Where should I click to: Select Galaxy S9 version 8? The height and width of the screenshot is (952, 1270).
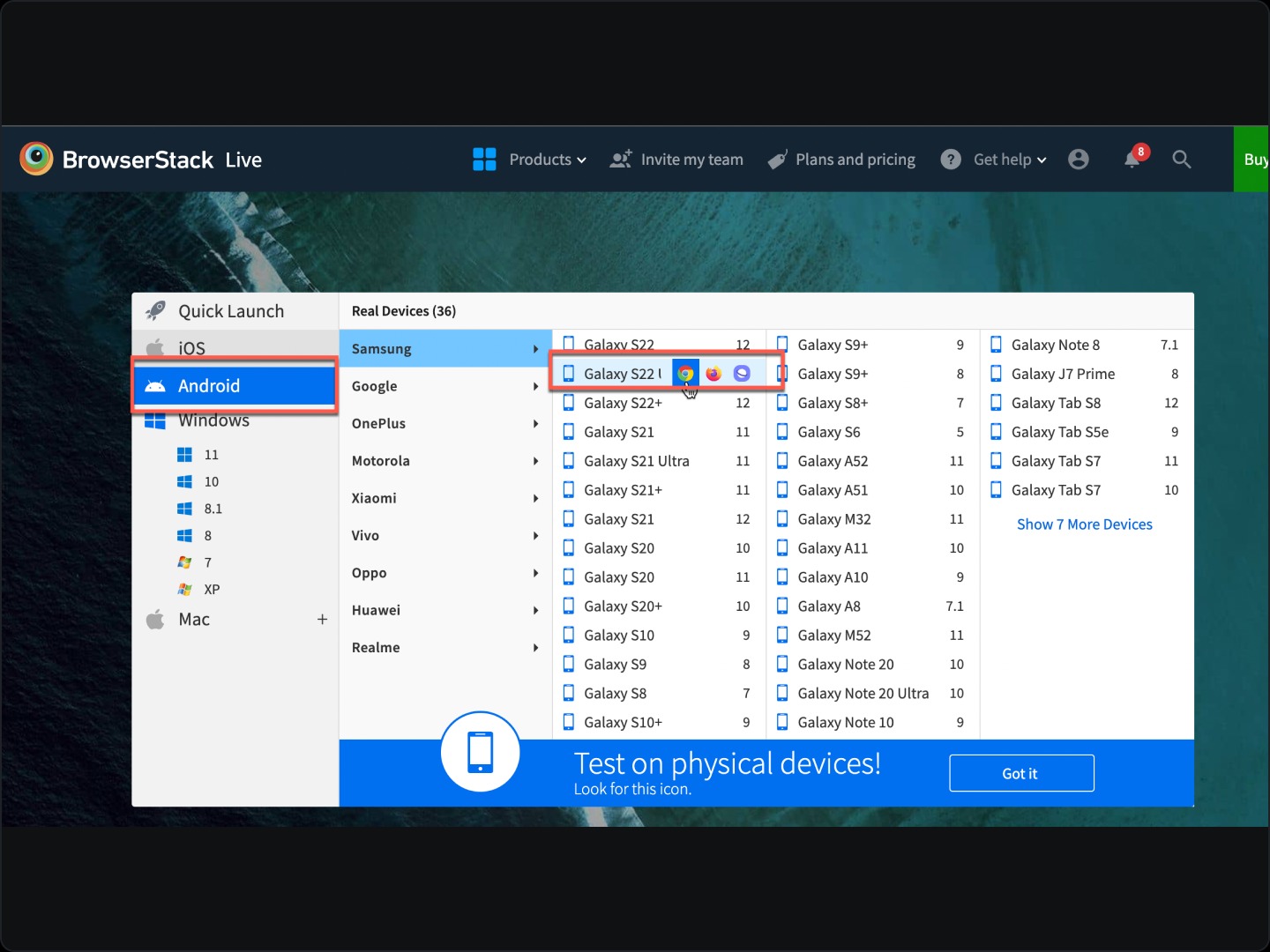[x=658, y=665]
